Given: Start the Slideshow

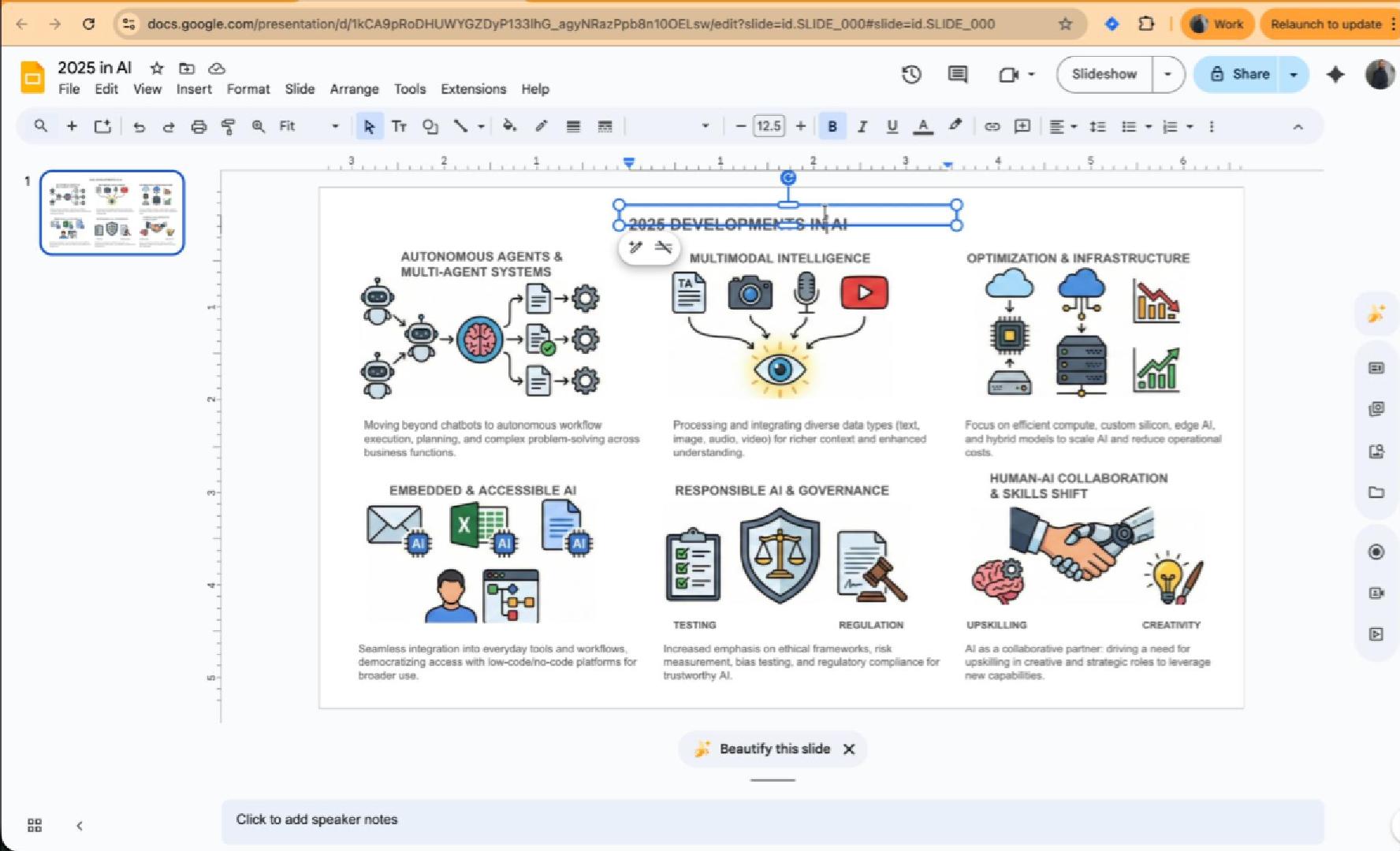Looking at the screenshot, I should 1104,74.
